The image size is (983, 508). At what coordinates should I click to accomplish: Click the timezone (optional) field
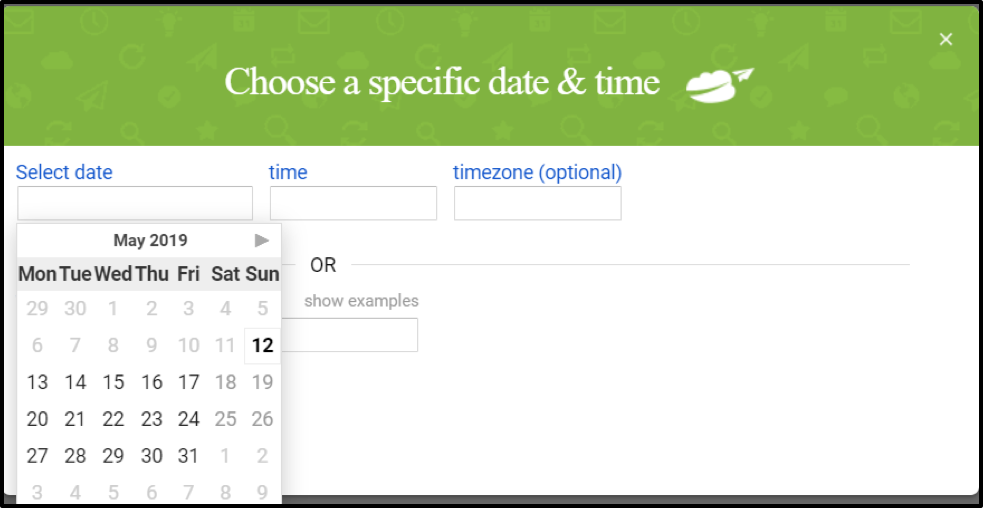coord(537,203)
